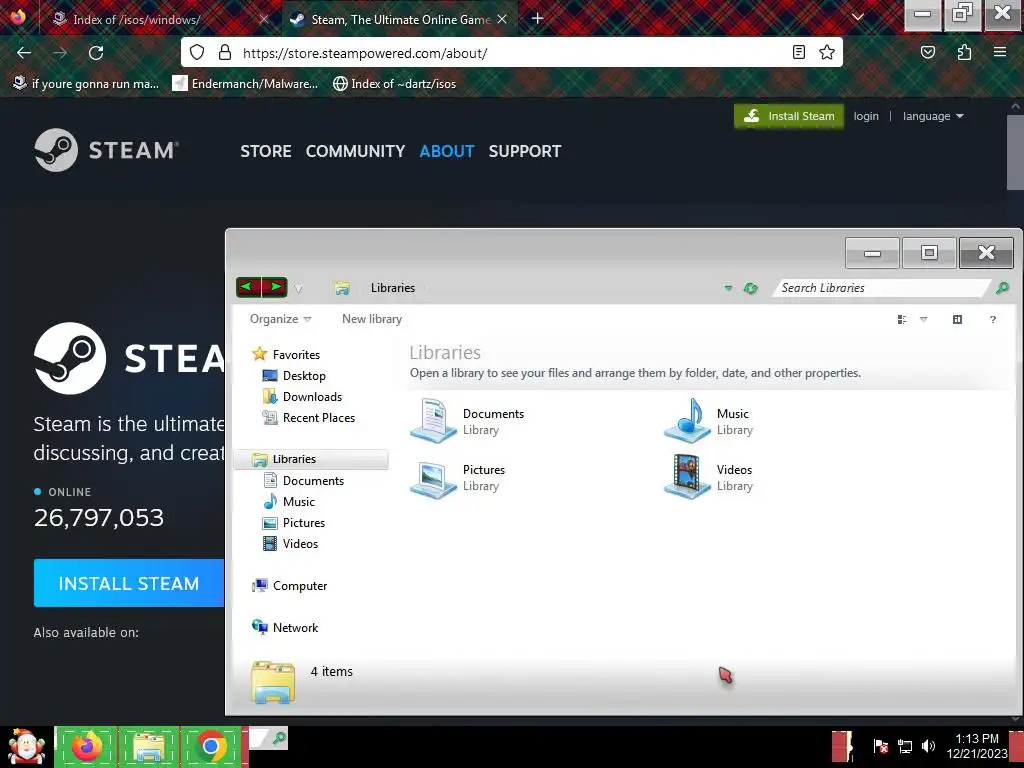1024x768 pixels.
Task: Select Recent Places under Favorites
Action: (309, 417)
